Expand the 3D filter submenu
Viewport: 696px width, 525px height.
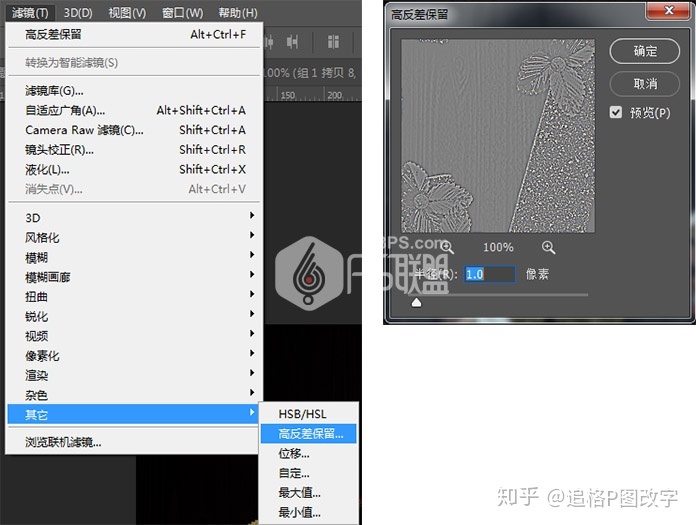(134, 218)
